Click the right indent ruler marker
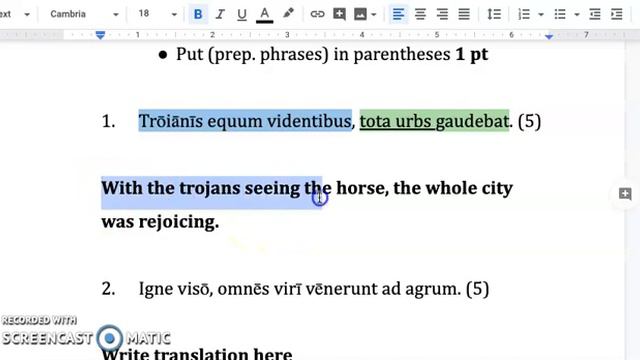The width and height of the screenshot is (640, 360). (x=549, y=36)
